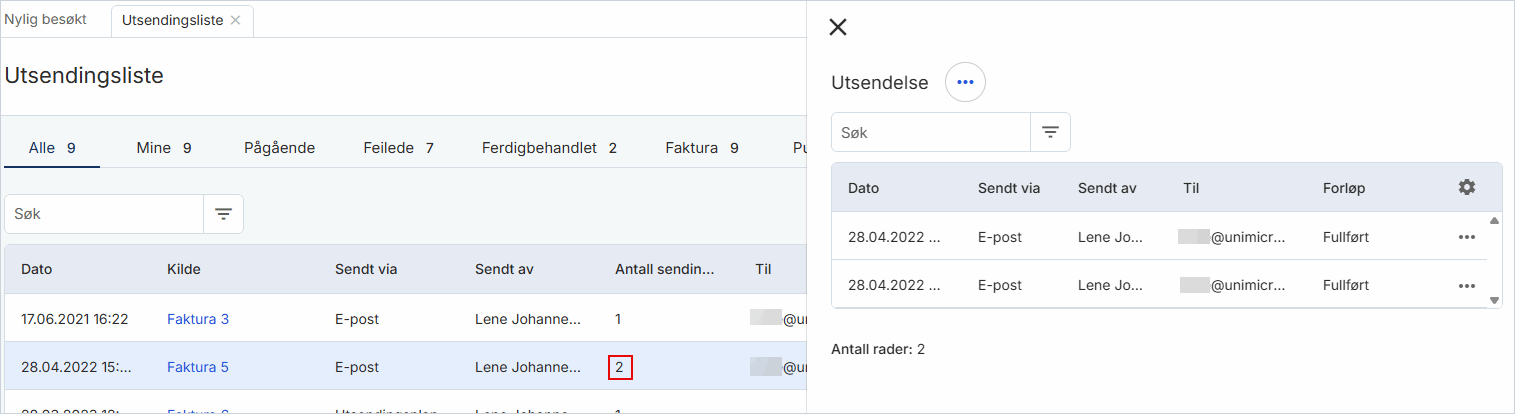Viewport: 1515px width, 414px height.
Task: Click the 17.06.2021 16:22 date cell
Action: tap(75, 319)
